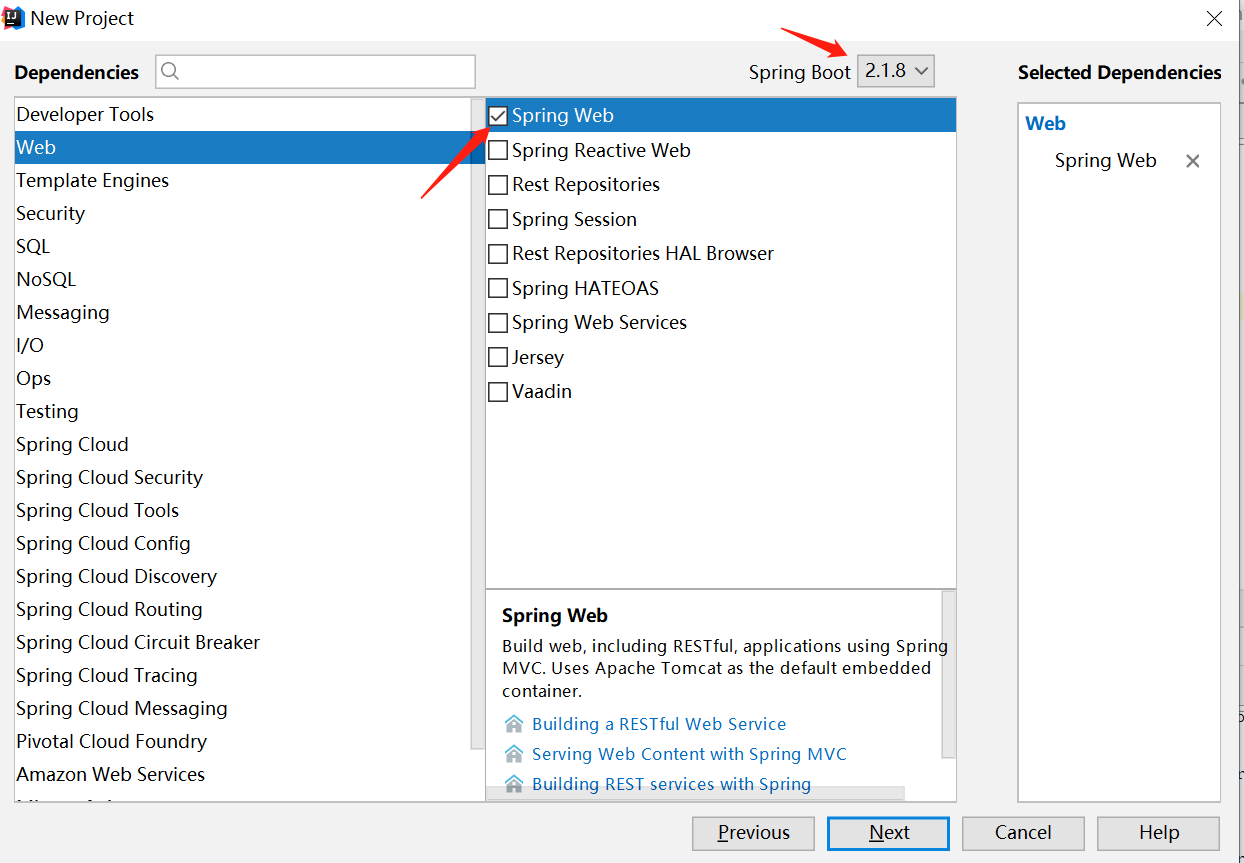Close the New Project dialog window
Screen dimensions: 1244x863
click(1214, 18)
